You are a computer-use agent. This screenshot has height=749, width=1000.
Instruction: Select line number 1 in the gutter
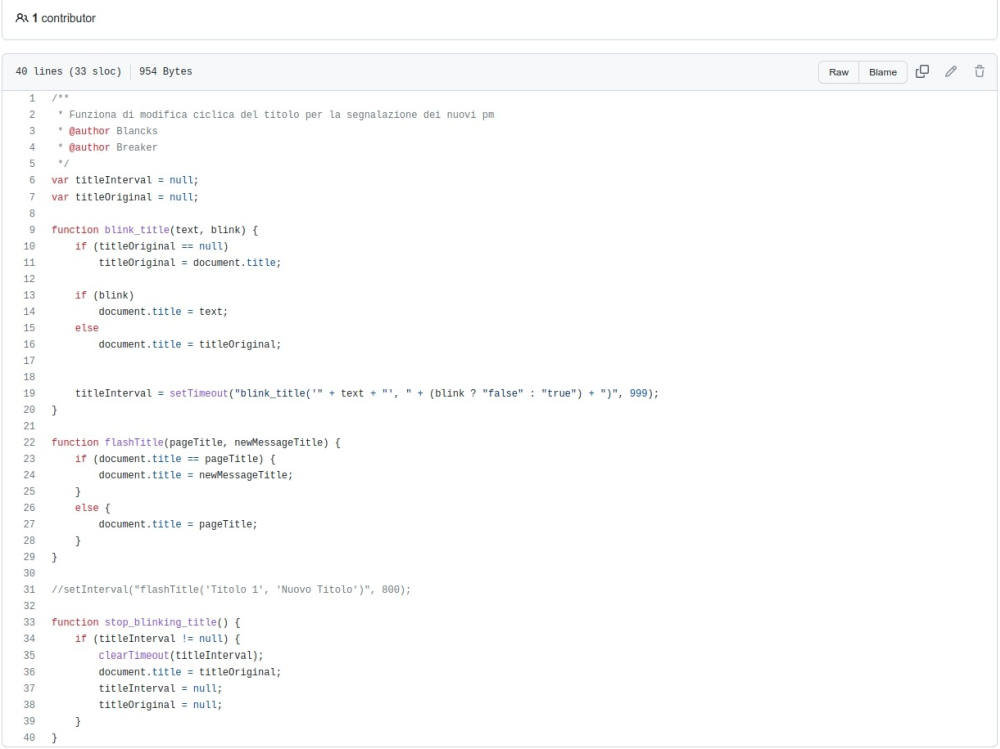[32, 98]
